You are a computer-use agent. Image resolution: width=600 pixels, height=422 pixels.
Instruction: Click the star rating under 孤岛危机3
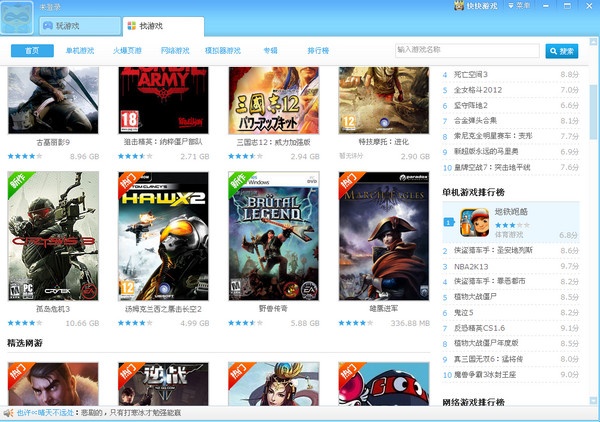25,323
